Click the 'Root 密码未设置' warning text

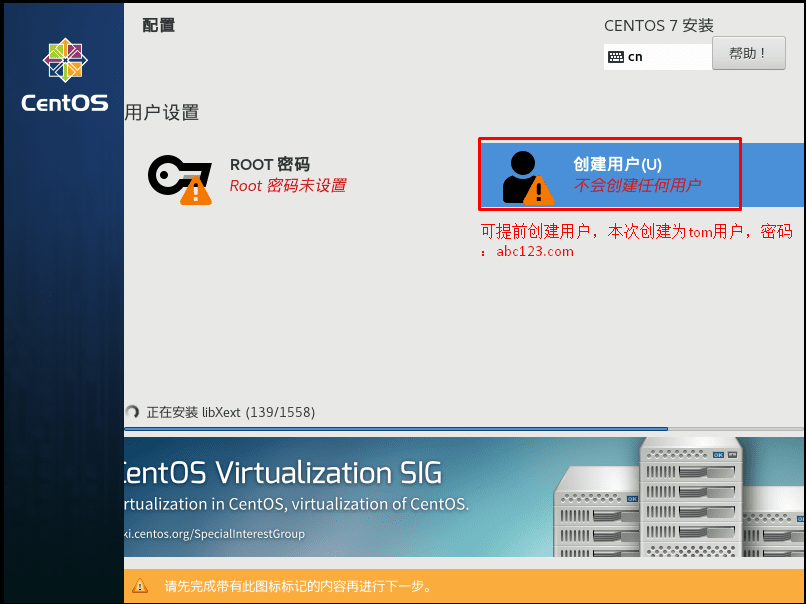coord(288,186)
